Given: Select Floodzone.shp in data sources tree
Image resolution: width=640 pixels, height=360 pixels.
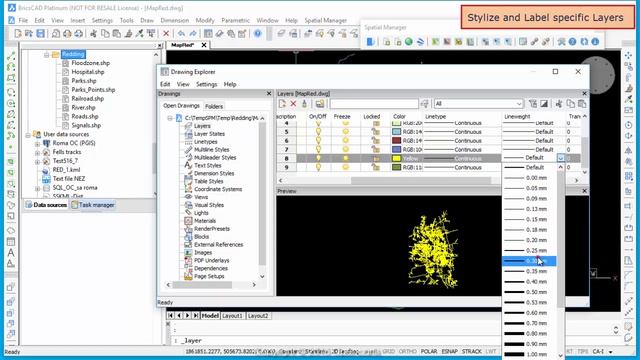Looking at the screenshot, I should pyautogui.click(x=90, y=63).
